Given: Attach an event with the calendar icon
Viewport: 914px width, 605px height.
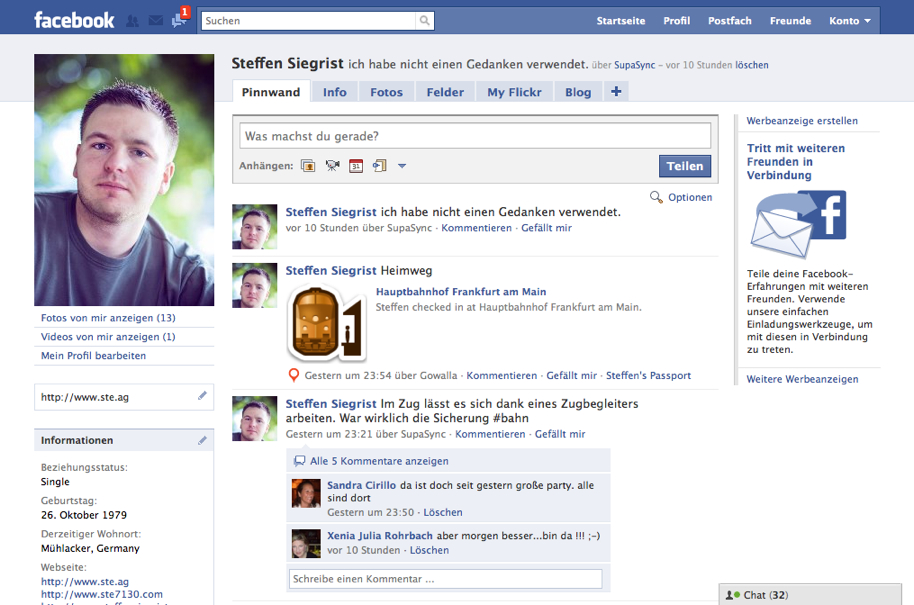Looking at the screenshot, I should (356, 166).
